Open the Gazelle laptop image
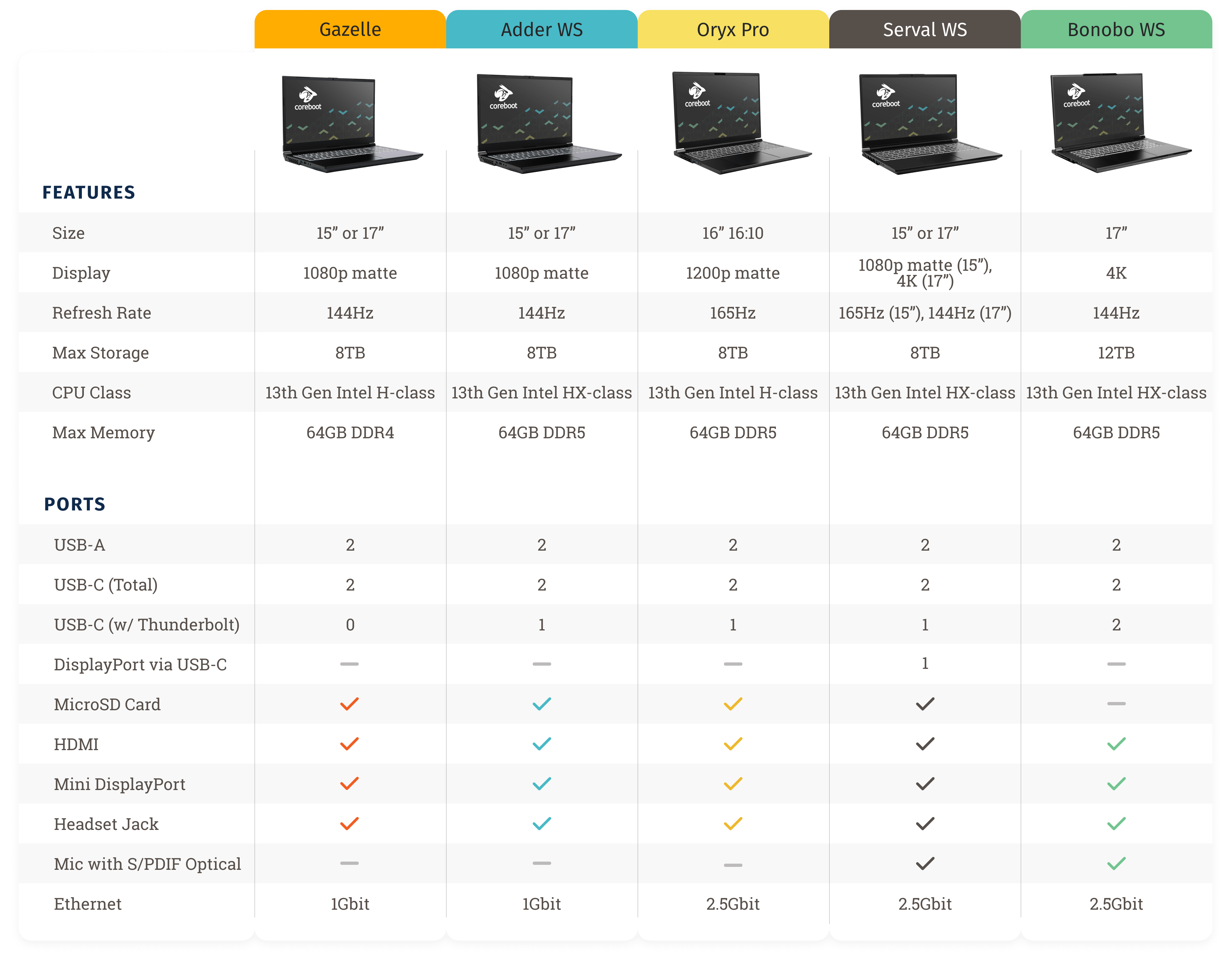The image size is (1232, 959). pyautogui.click(x=352, y=124)
